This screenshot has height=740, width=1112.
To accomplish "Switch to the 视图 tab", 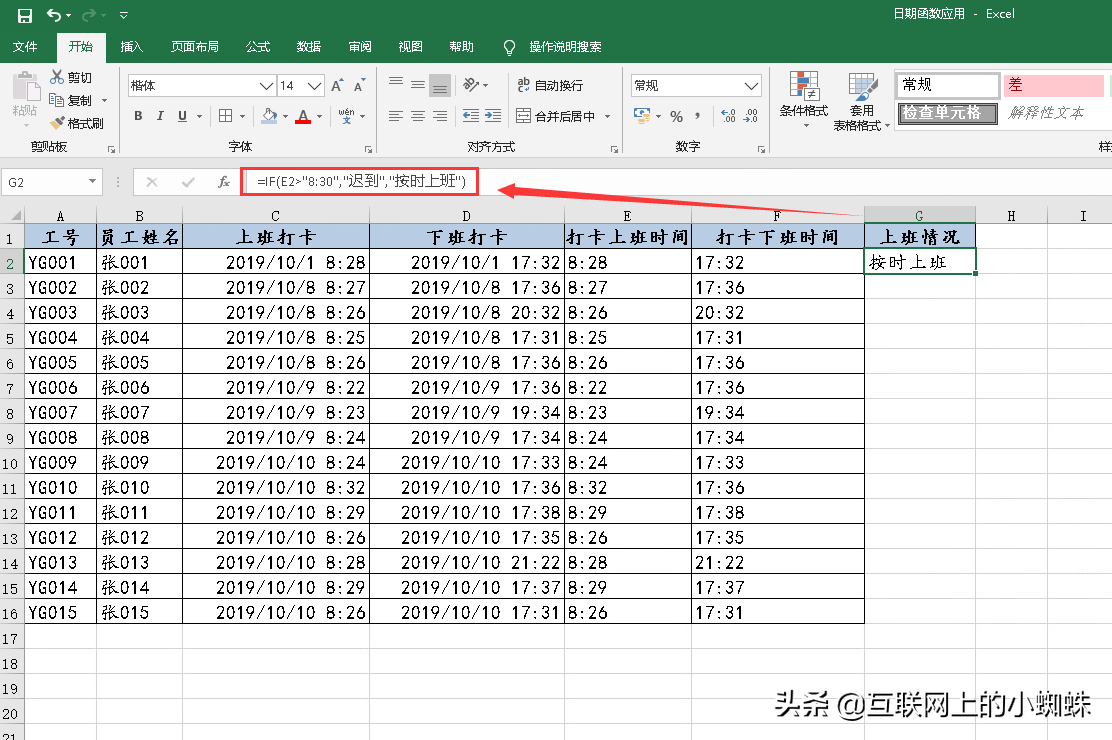I will (411, 47).
